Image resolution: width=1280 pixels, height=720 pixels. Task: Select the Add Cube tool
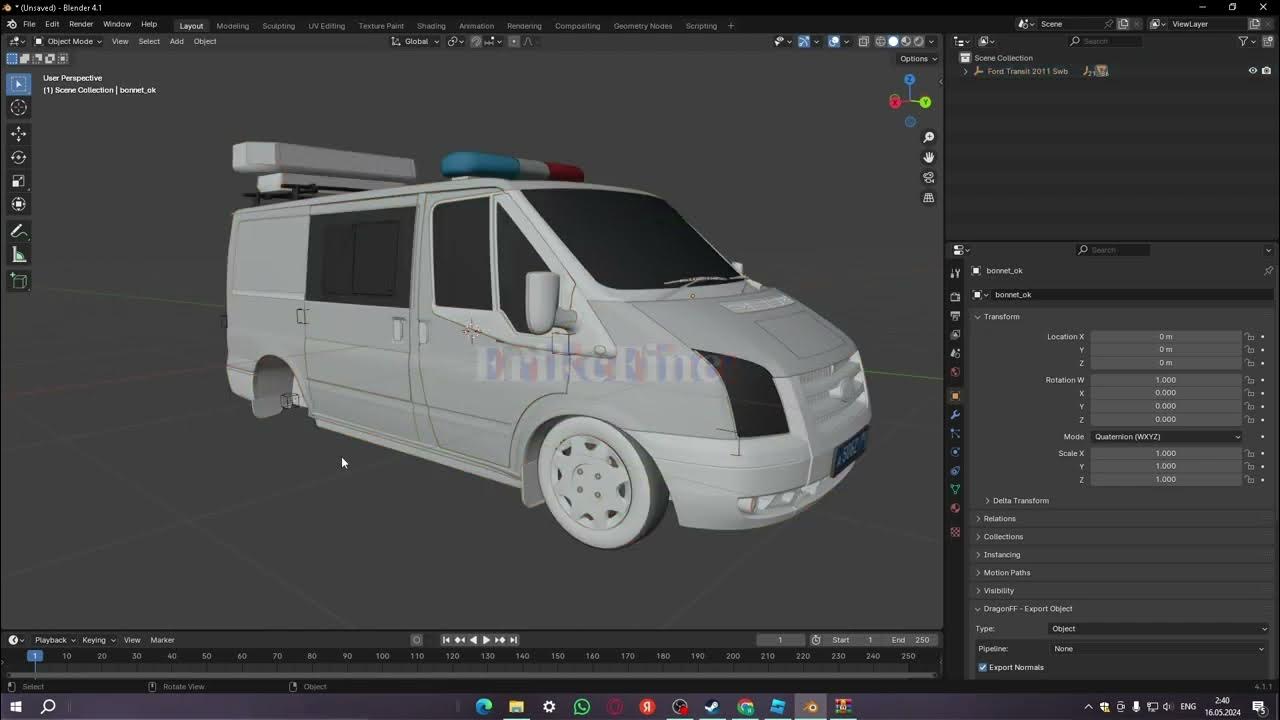point(19,281)
